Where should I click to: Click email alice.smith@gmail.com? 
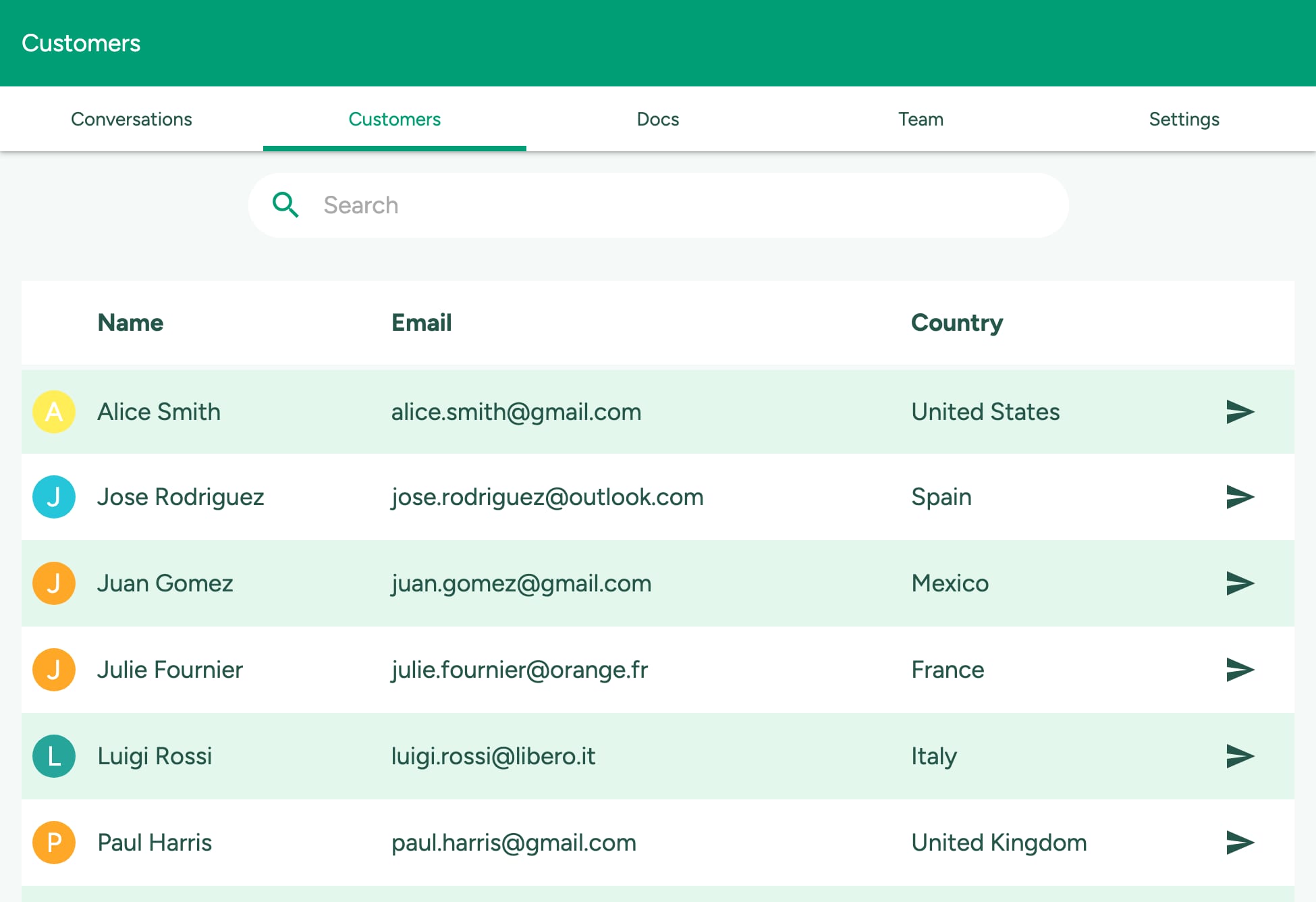click(x=516, y=413)
